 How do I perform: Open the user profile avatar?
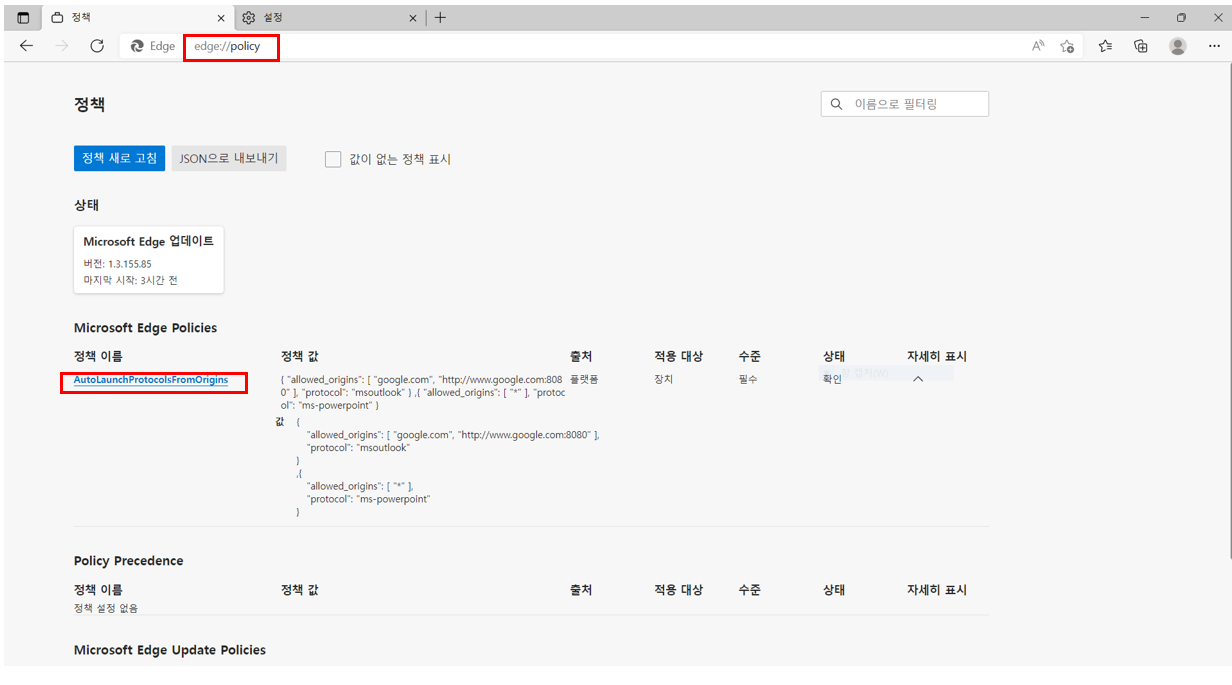1178,46
